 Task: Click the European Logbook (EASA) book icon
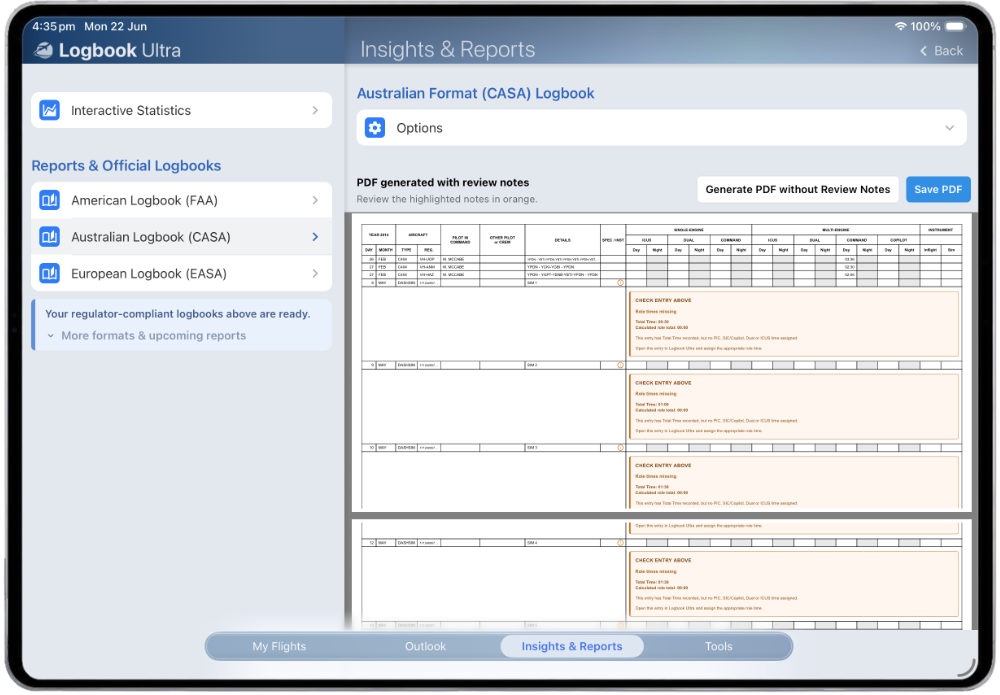pyautogui.click(x=50, y=274)
